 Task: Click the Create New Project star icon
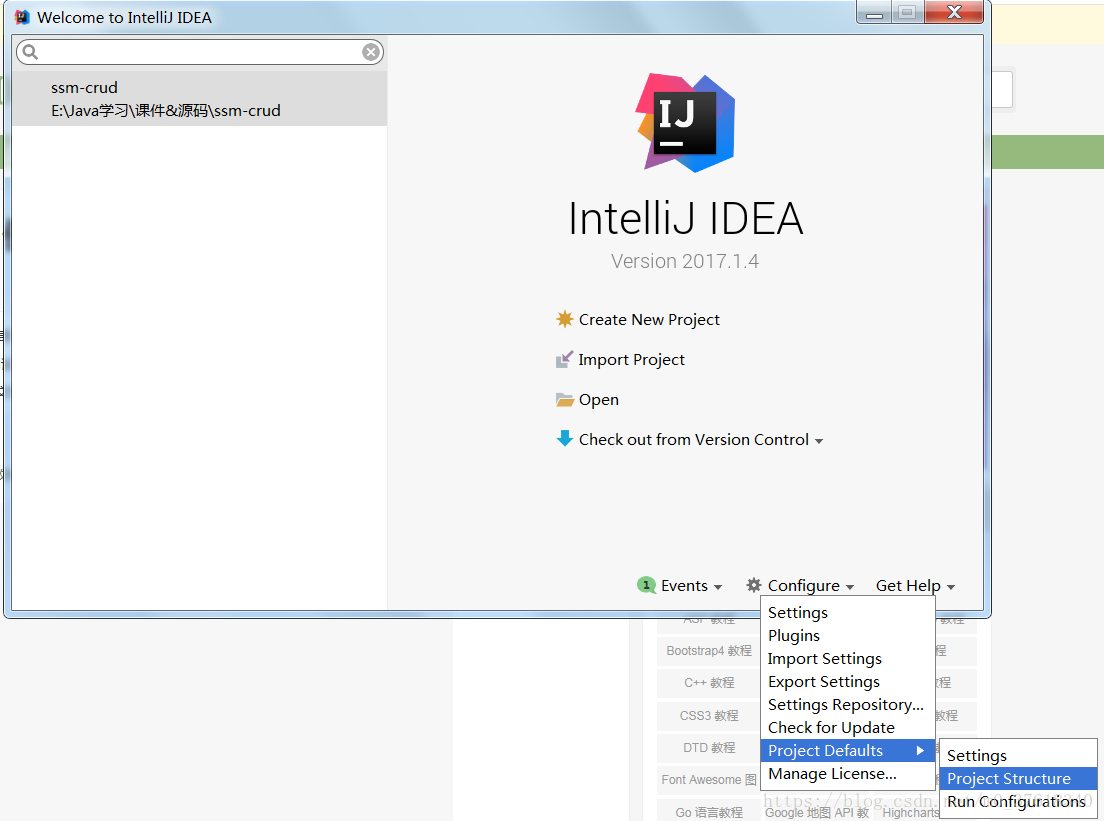click(x=565, y=319)
